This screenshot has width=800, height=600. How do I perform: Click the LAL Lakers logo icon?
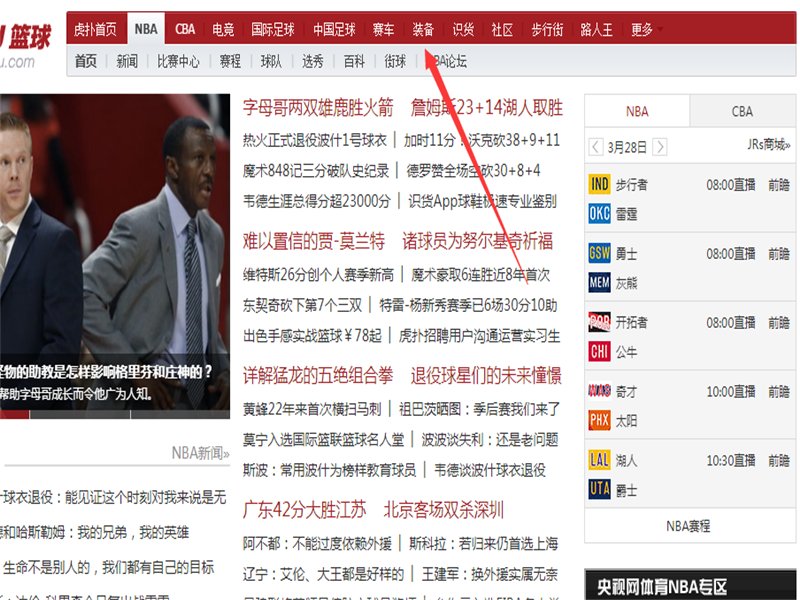pos(601,460)
